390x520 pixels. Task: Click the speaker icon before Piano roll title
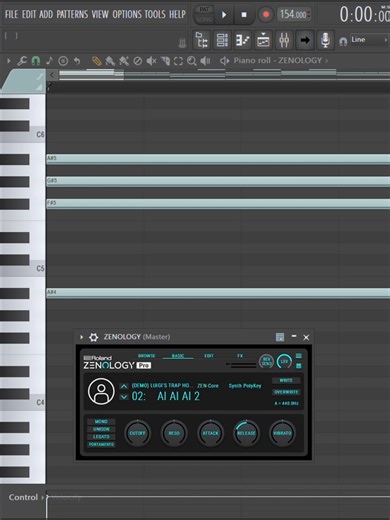(224, 61)
